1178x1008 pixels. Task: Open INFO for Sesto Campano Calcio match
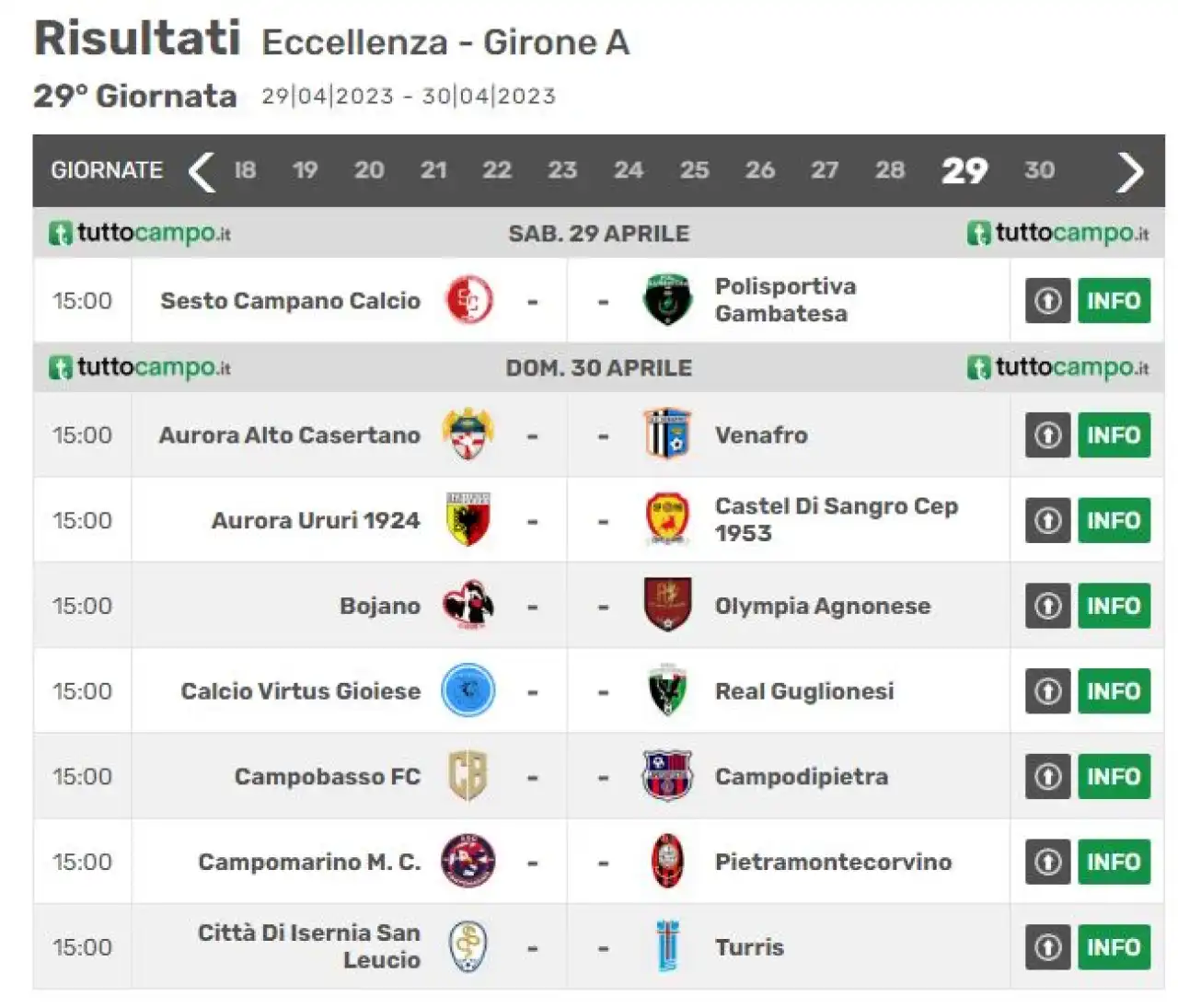tap(1114, 300)
